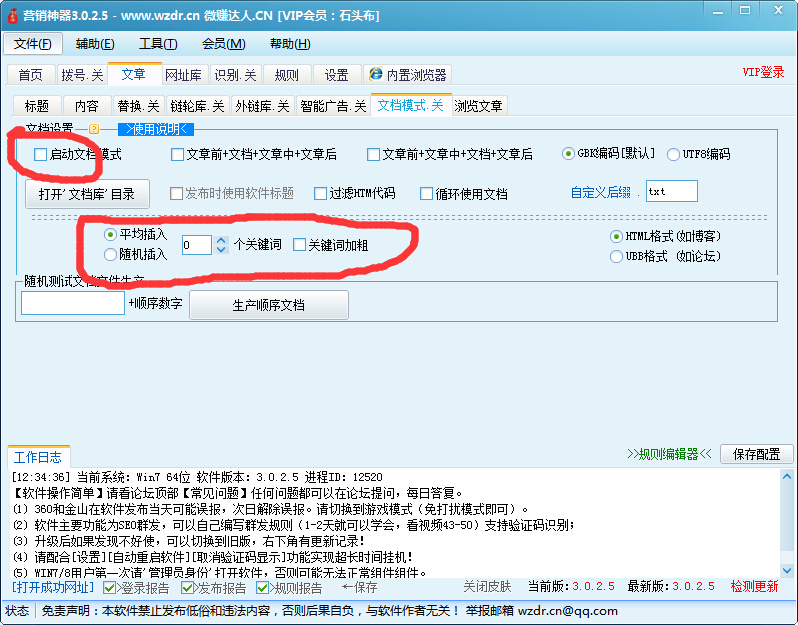Open the 浏览文章 sub-tab
798x625 pixels.
478,105
